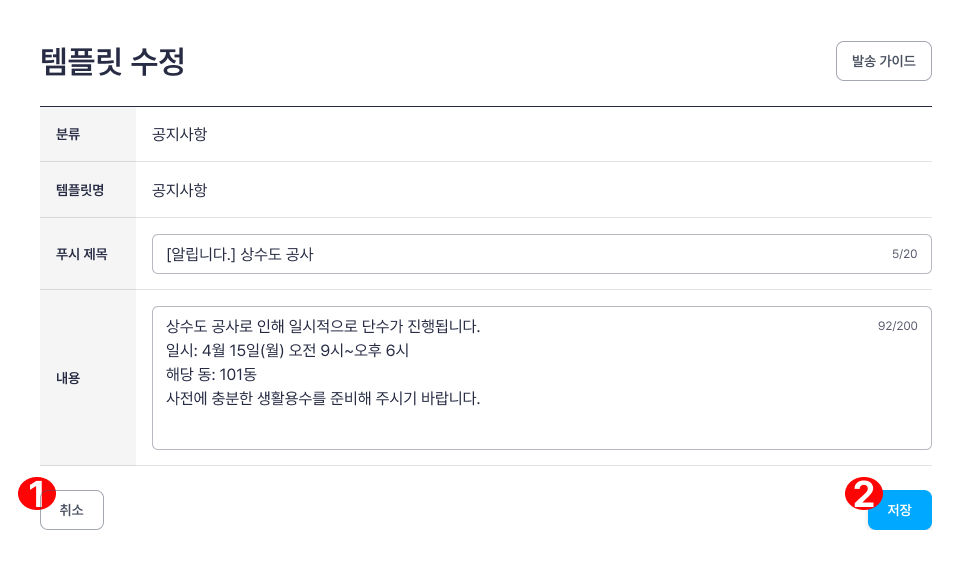Open the 발송 가이드 button
Viewport: 972px width, 570px height.
click(883, 61)
